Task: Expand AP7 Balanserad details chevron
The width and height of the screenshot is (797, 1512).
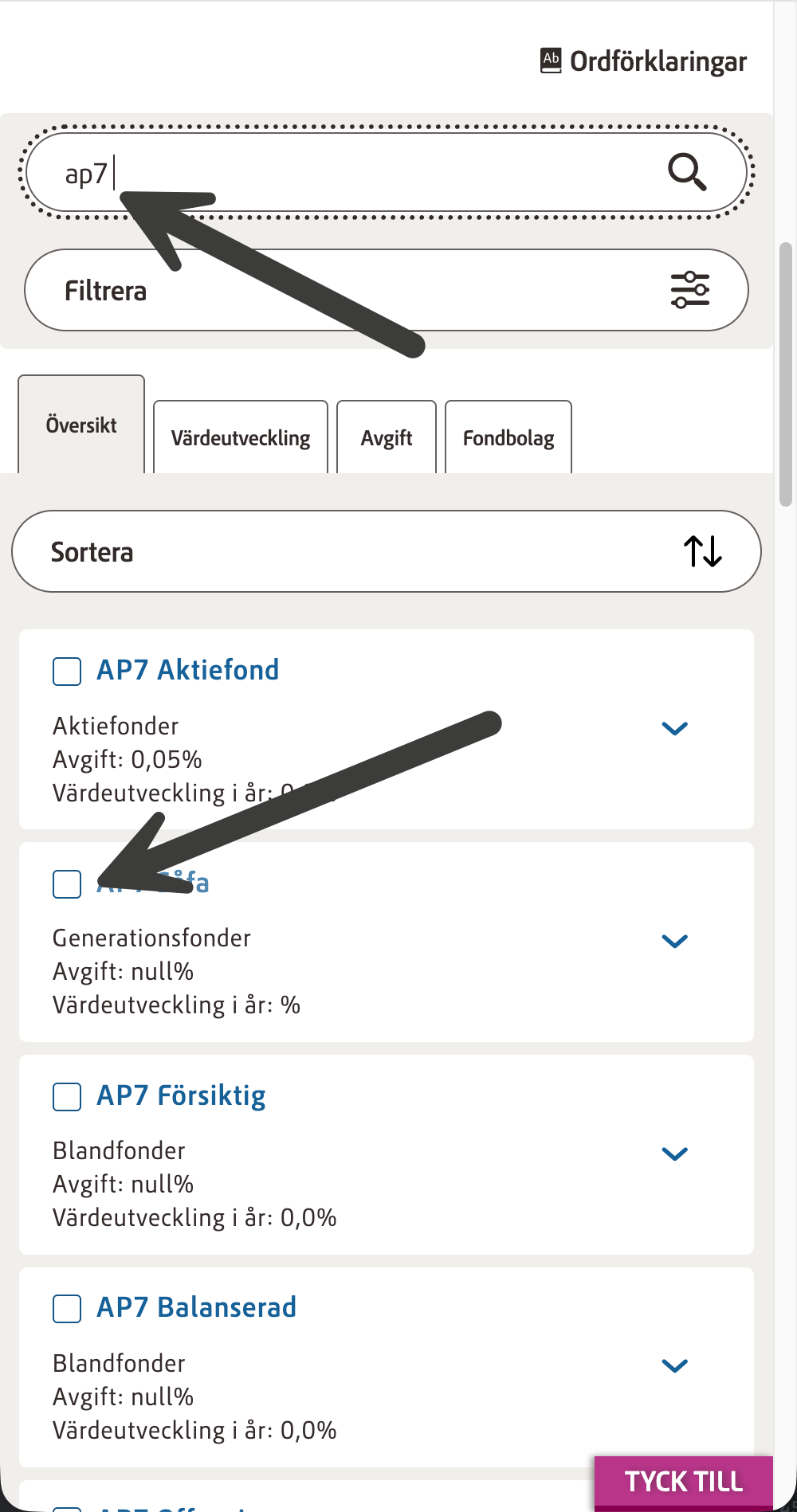Action: [x=674, y=1365]
